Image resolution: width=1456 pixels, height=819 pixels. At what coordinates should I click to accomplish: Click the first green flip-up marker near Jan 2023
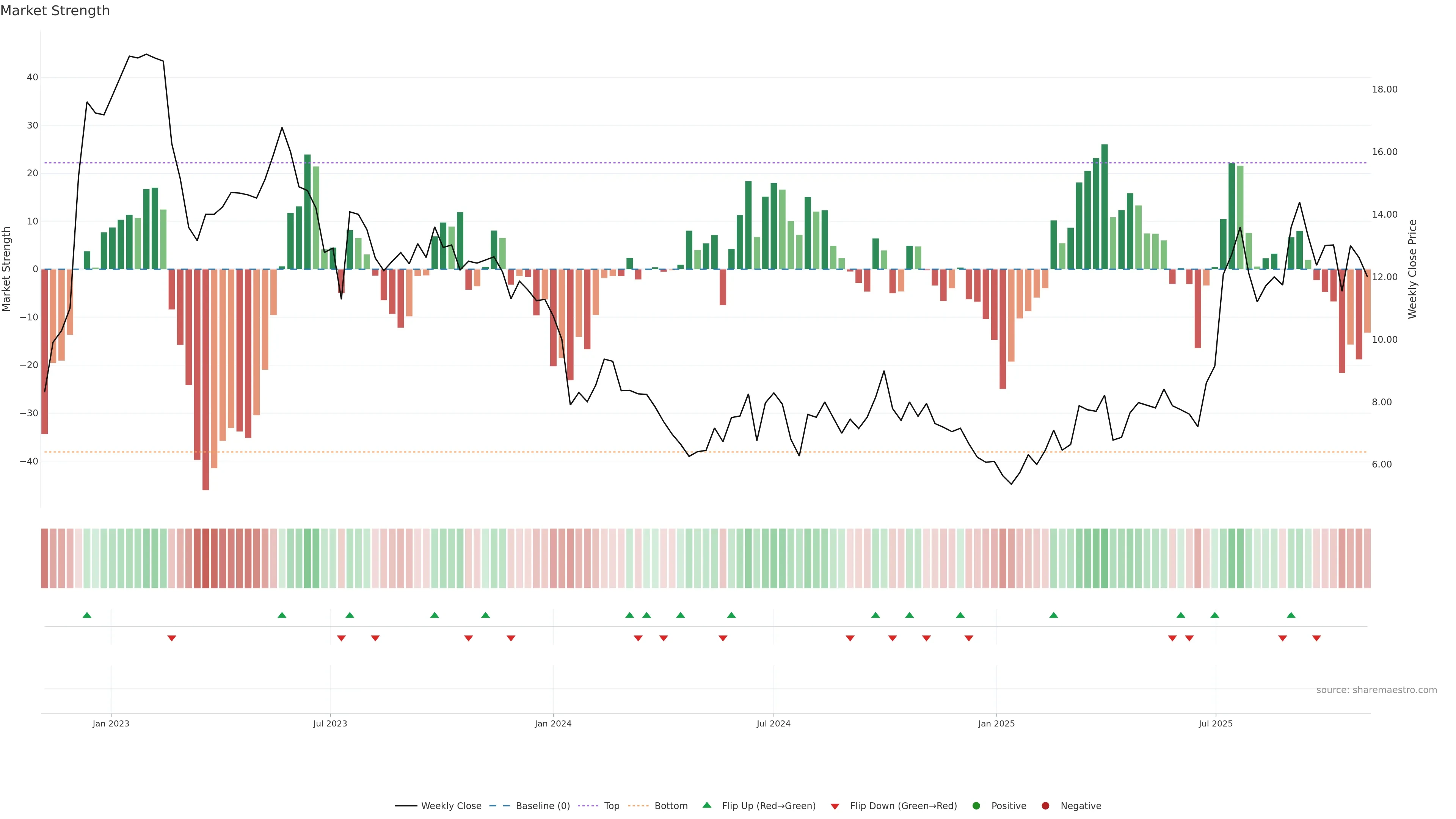click(x=87, y=615)
